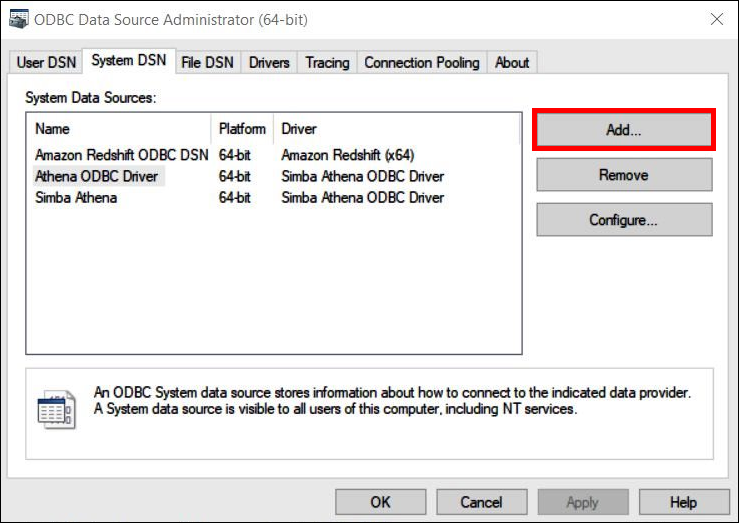Select Amazon Redshift ODBC DSN entry
The height and width of the screenshot is (523, 739).
tap(121, 155)
